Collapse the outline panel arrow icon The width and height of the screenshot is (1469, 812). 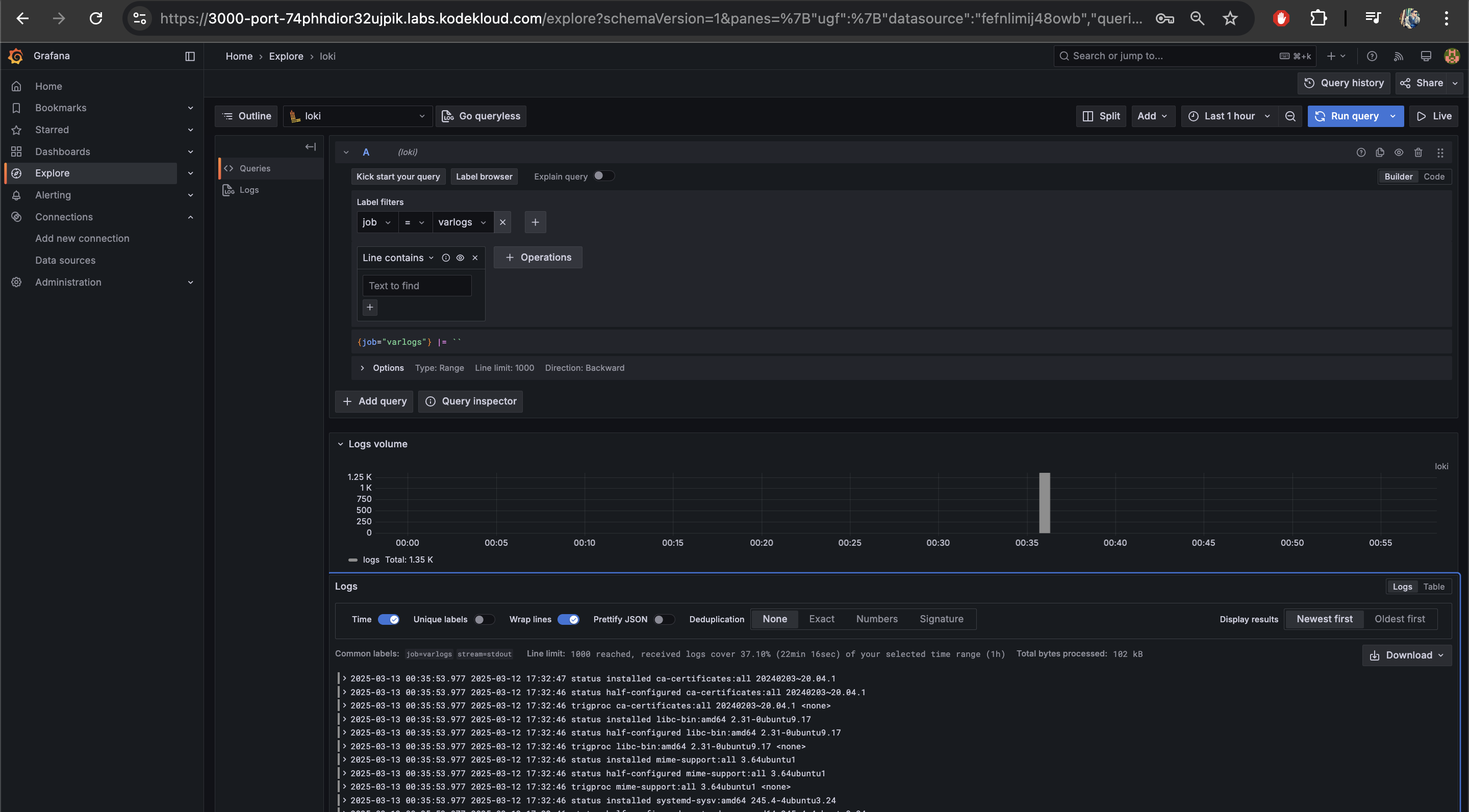coord(310,147)
